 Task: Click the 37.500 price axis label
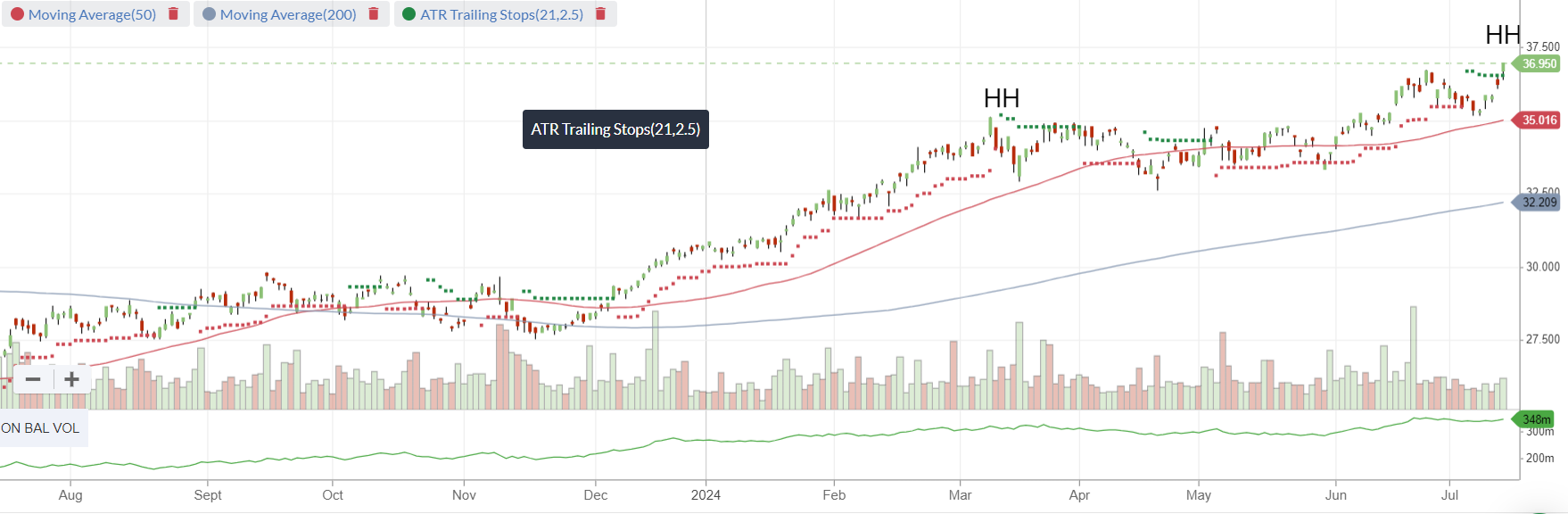(1543, 46)
